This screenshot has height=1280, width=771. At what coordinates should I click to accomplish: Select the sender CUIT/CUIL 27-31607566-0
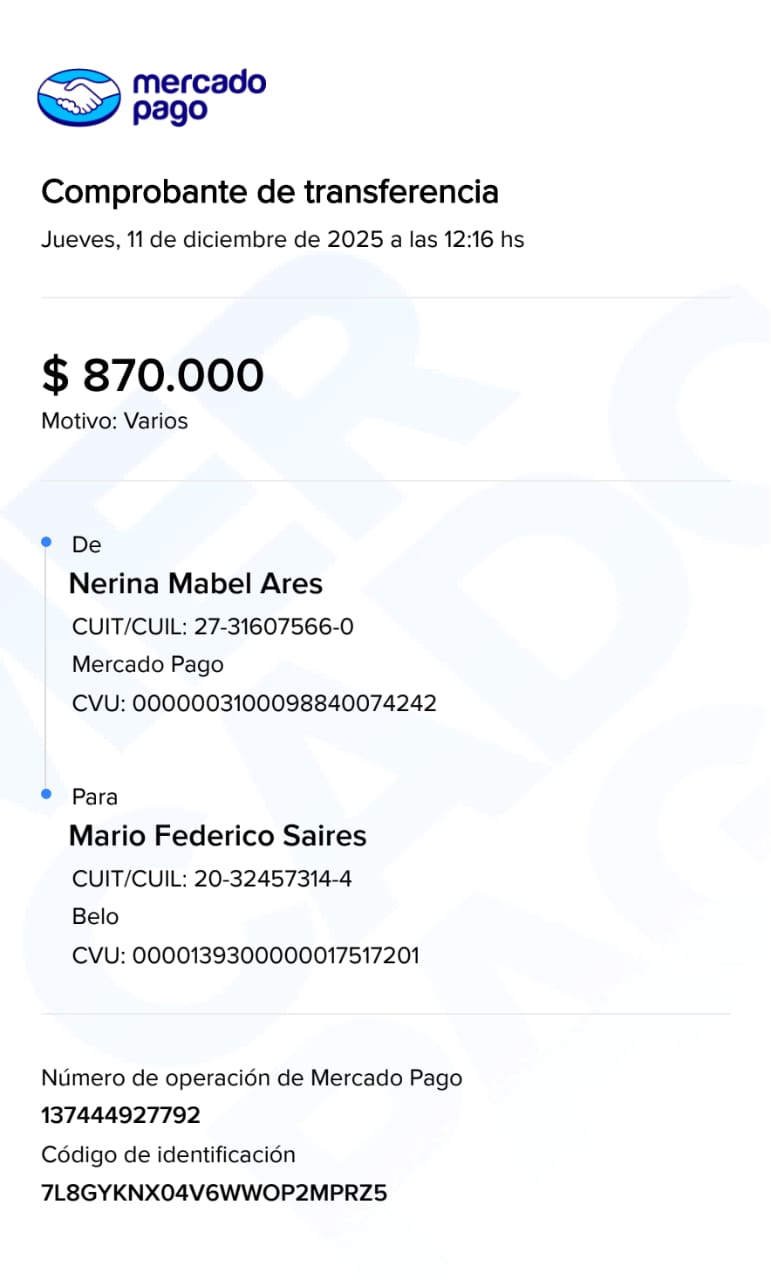point(213,627)
